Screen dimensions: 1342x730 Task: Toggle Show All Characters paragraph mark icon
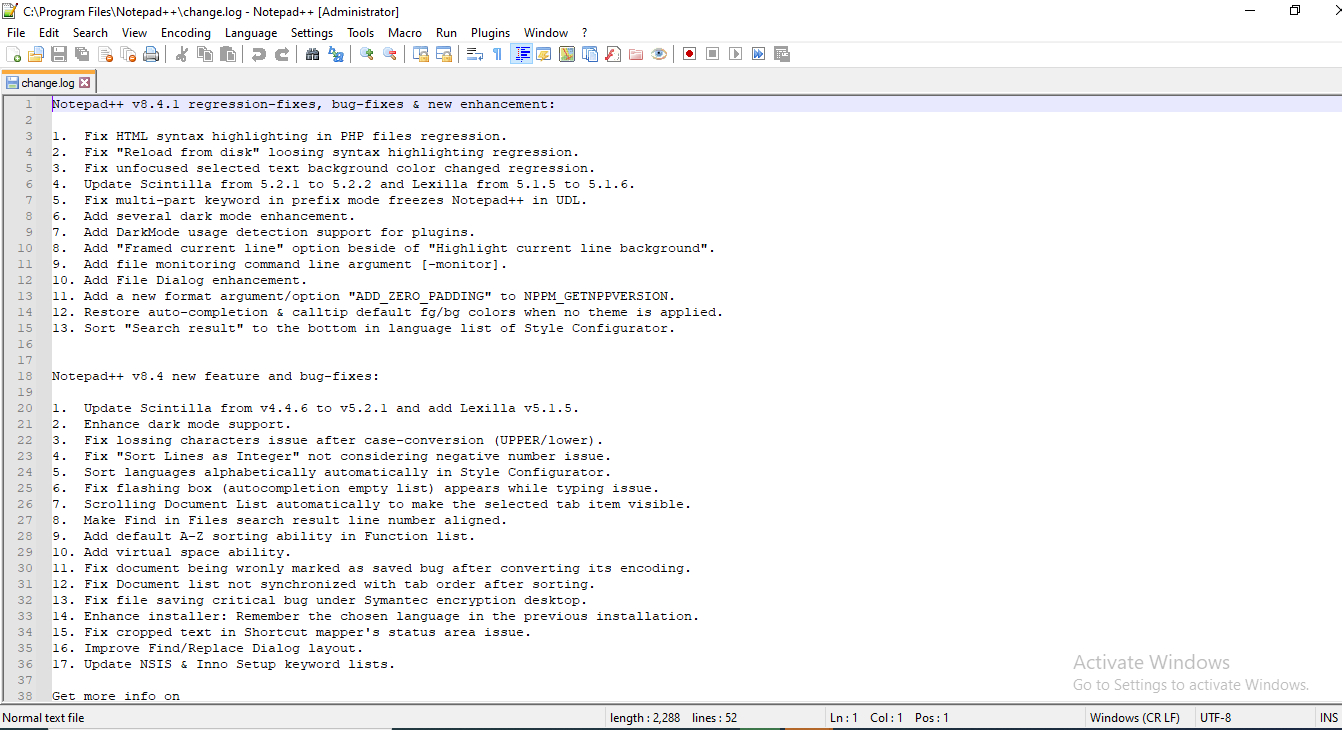(x=497, y=54)
